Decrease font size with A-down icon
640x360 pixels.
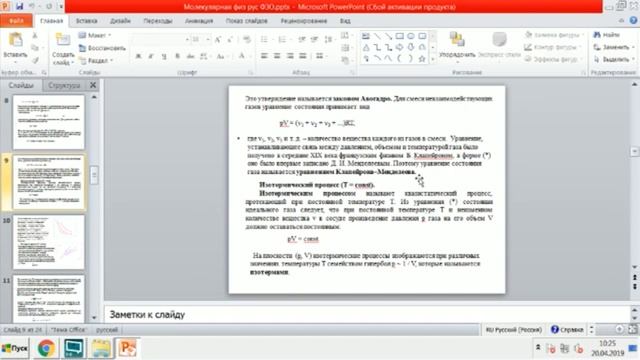[230, 40]
